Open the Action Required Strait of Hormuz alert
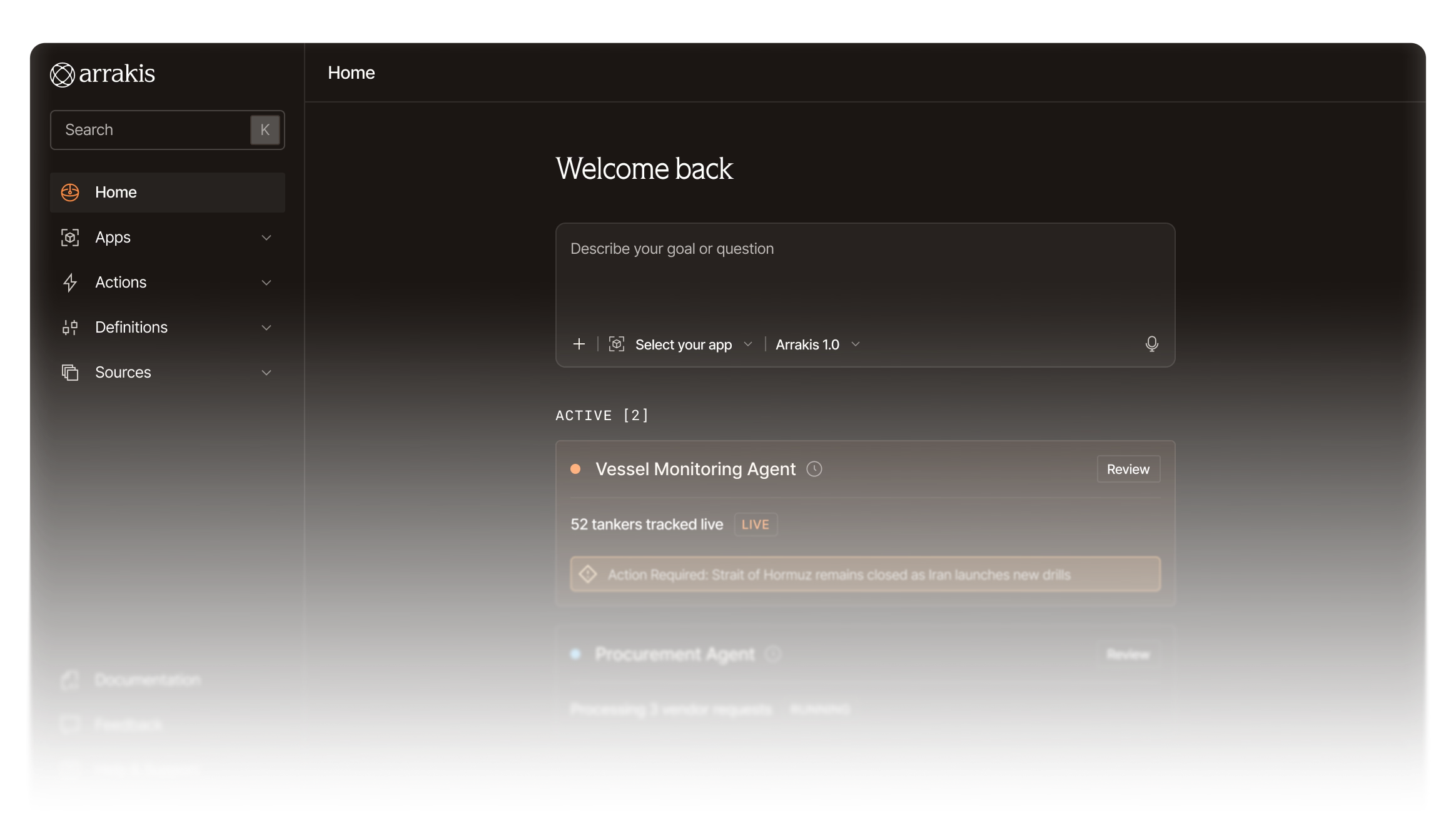 point(865,575)
